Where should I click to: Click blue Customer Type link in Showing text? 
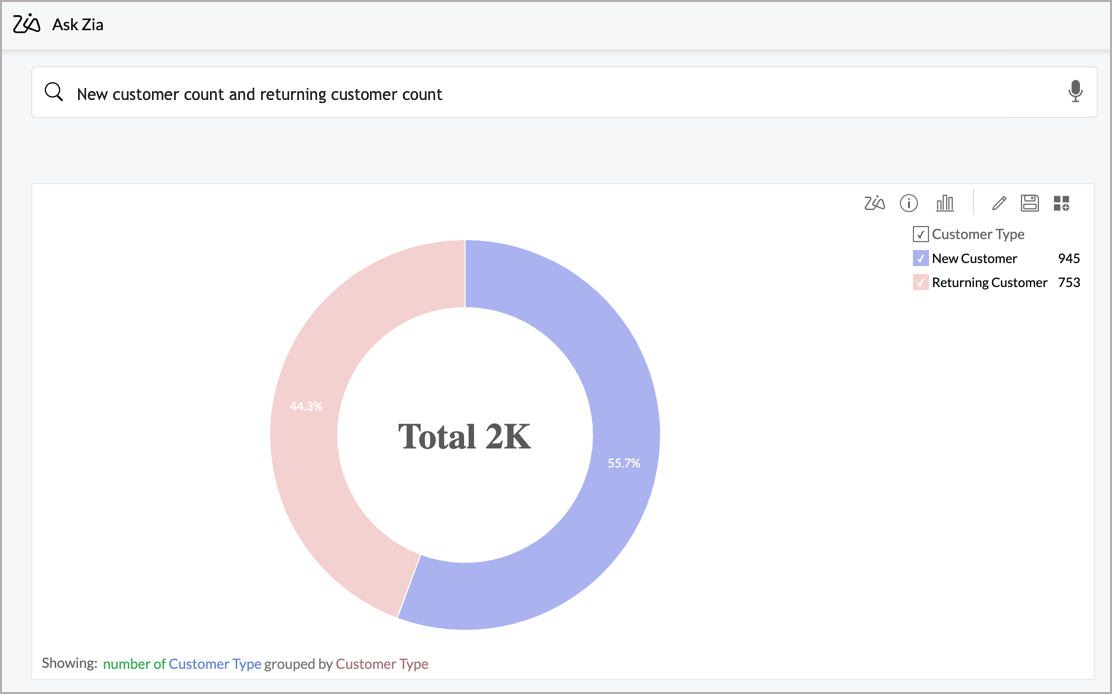point(215,663)
